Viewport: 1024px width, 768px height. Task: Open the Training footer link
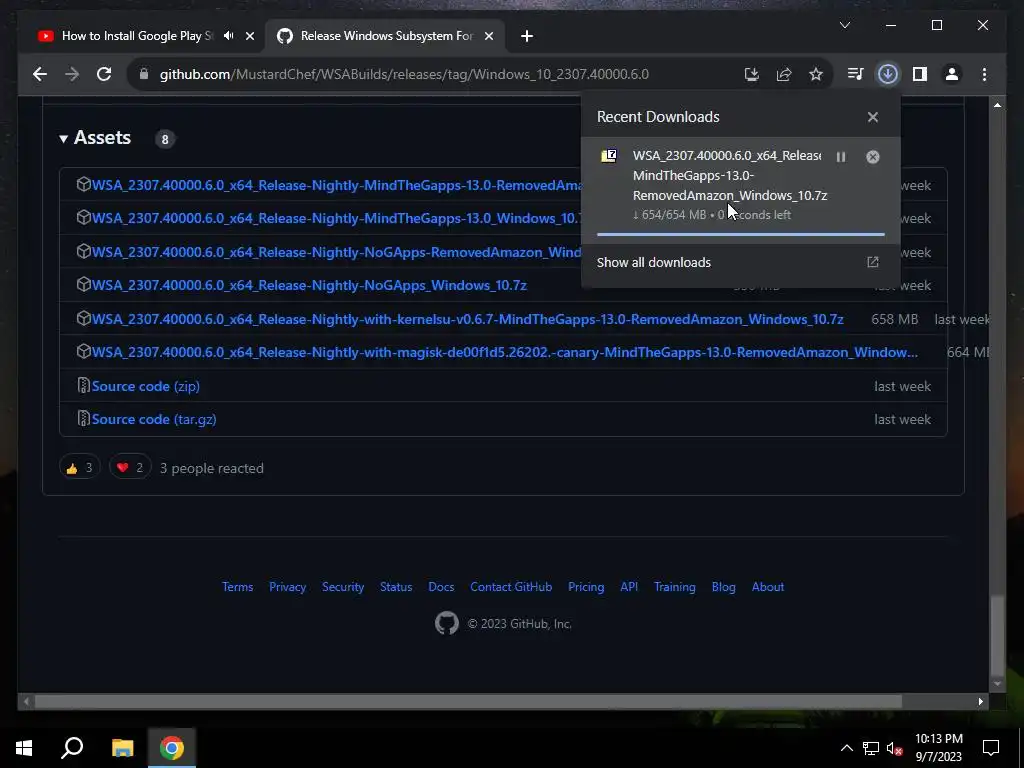point(675,587)
